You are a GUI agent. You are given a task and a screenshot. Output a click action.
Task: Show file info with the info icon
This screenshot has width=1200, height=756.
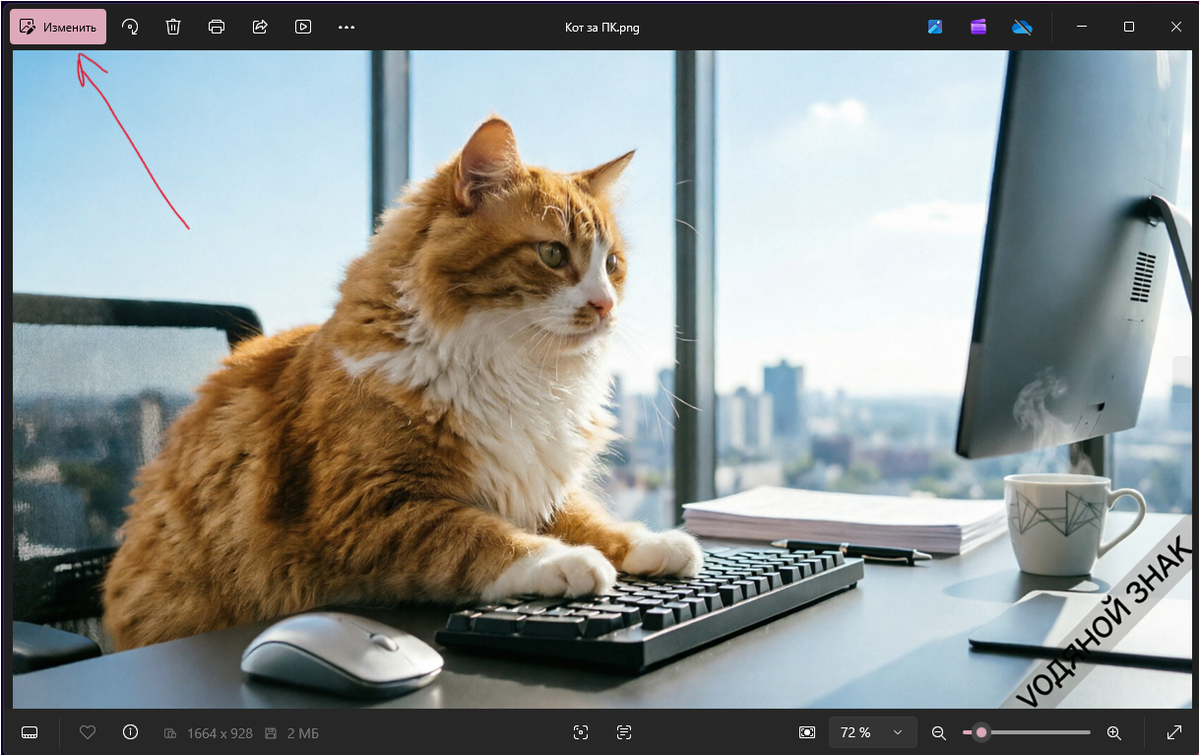coord(130,733)
